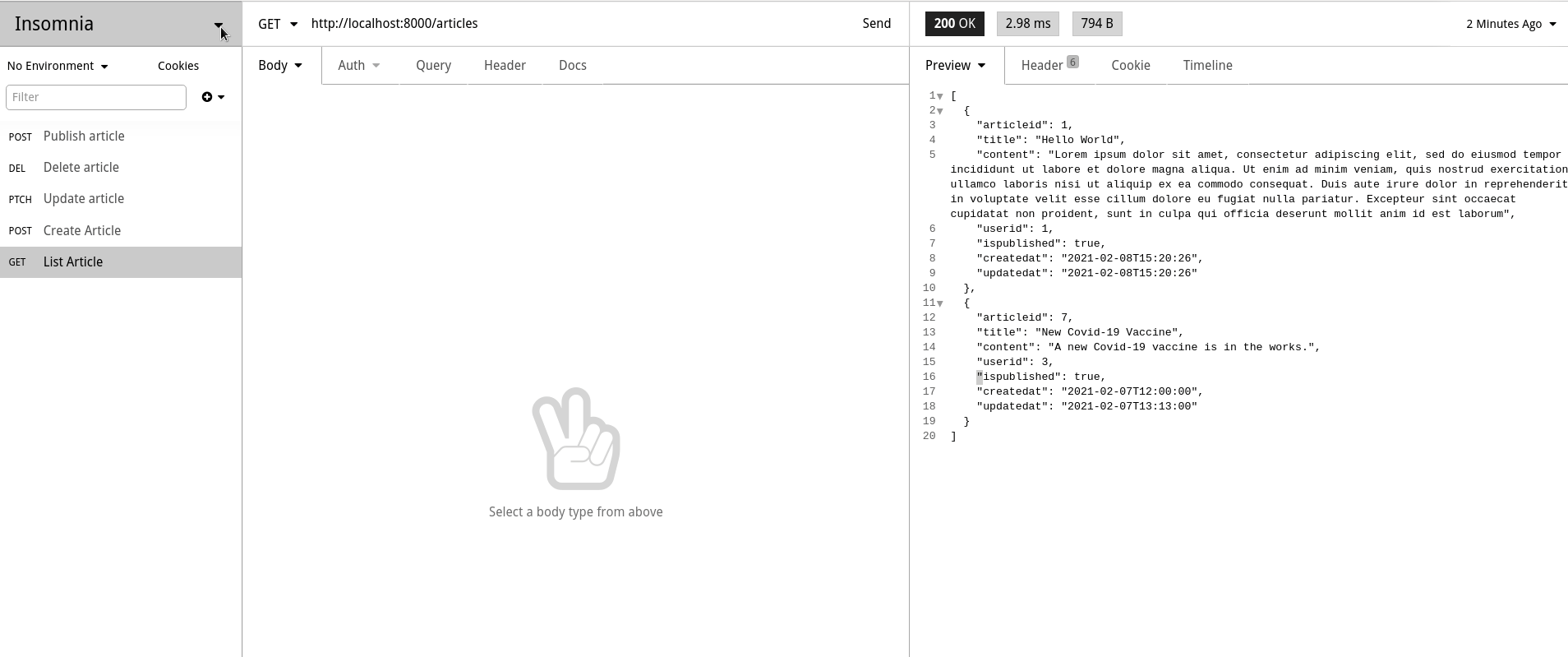Click the request Filter input field
This screenshot has width=1568, height=657.
tap(96, 97)
